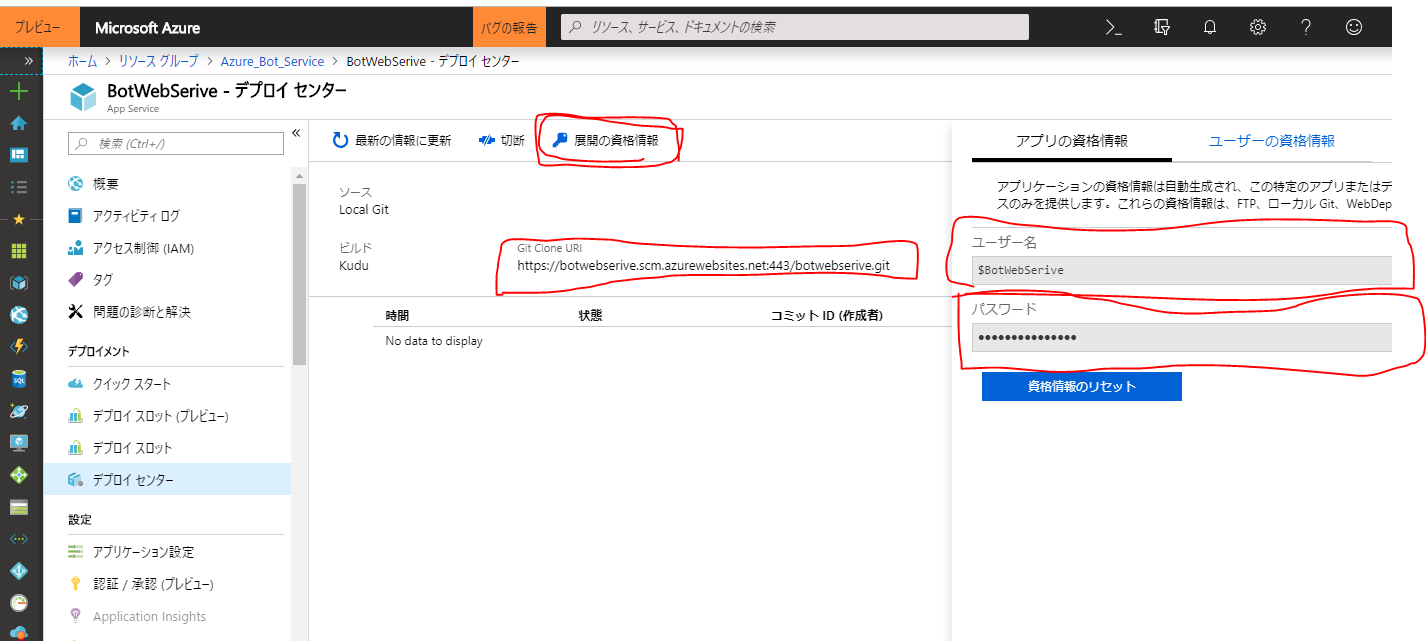Send feedback via the smiley icon
The image size is (1426, 641).
pyautogui.click(x=1353, y=27)
